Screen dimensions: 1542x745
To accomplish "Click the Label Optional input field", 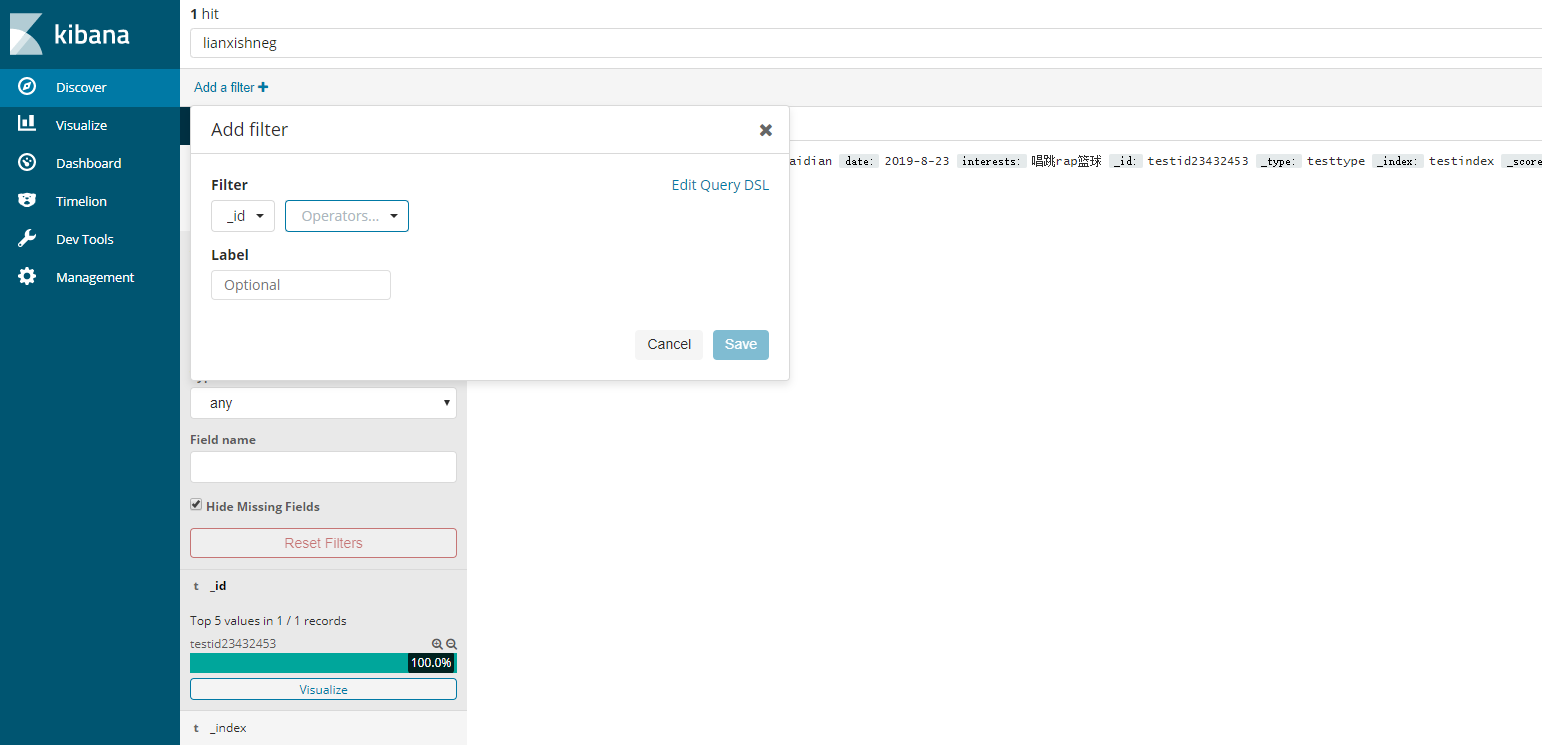I will 301,285.
